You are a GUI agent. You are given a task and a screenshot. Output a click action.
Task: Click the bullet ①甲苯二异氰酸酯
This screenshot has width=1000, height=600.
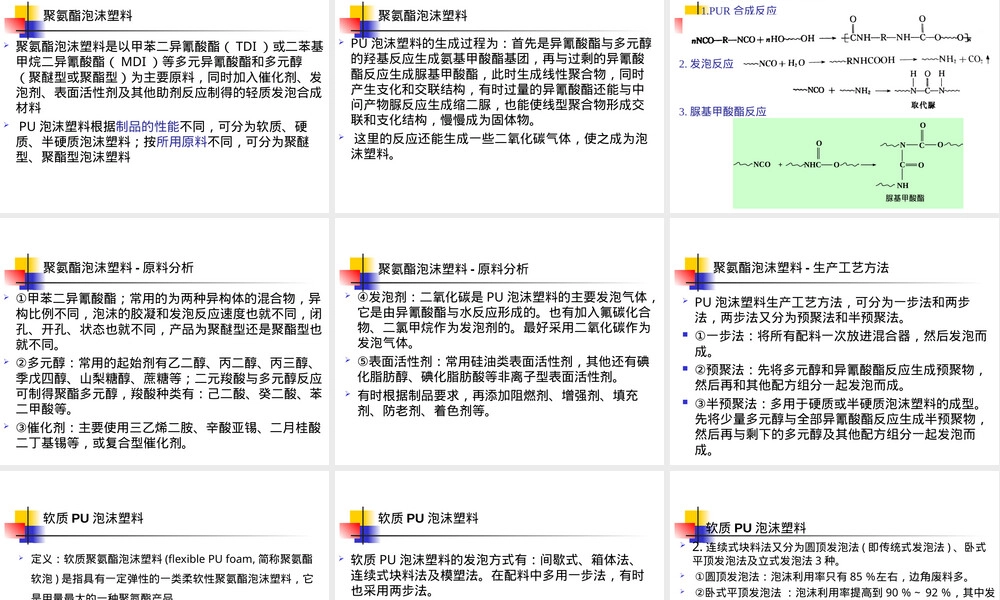coord(168,321)
